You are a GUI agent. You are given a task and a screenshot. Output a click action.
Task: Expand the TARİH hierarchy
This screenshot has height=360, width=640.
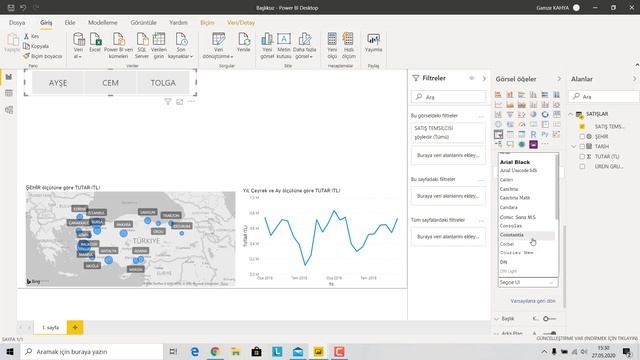pyautogui.click(x=574, y=146)
